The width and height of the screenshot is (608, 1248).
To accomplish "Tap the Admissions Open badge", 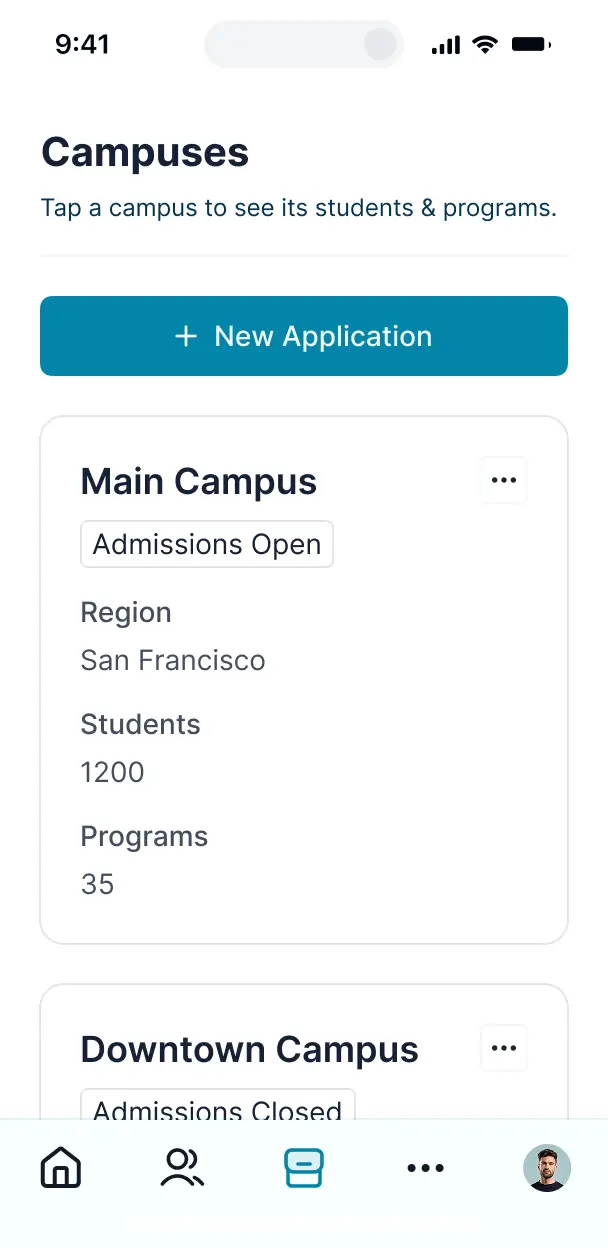I will (x=207, y=545).
